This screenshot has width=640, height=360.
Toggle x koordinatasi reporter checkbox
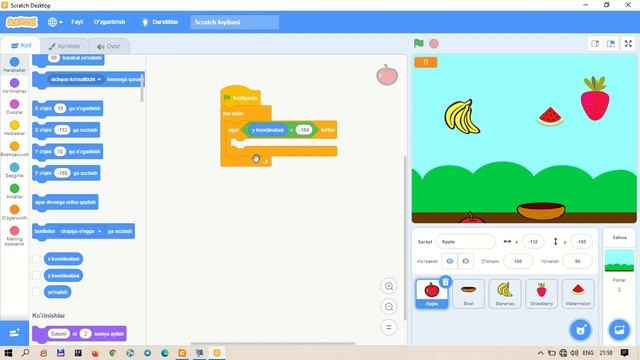pos(36,259)
